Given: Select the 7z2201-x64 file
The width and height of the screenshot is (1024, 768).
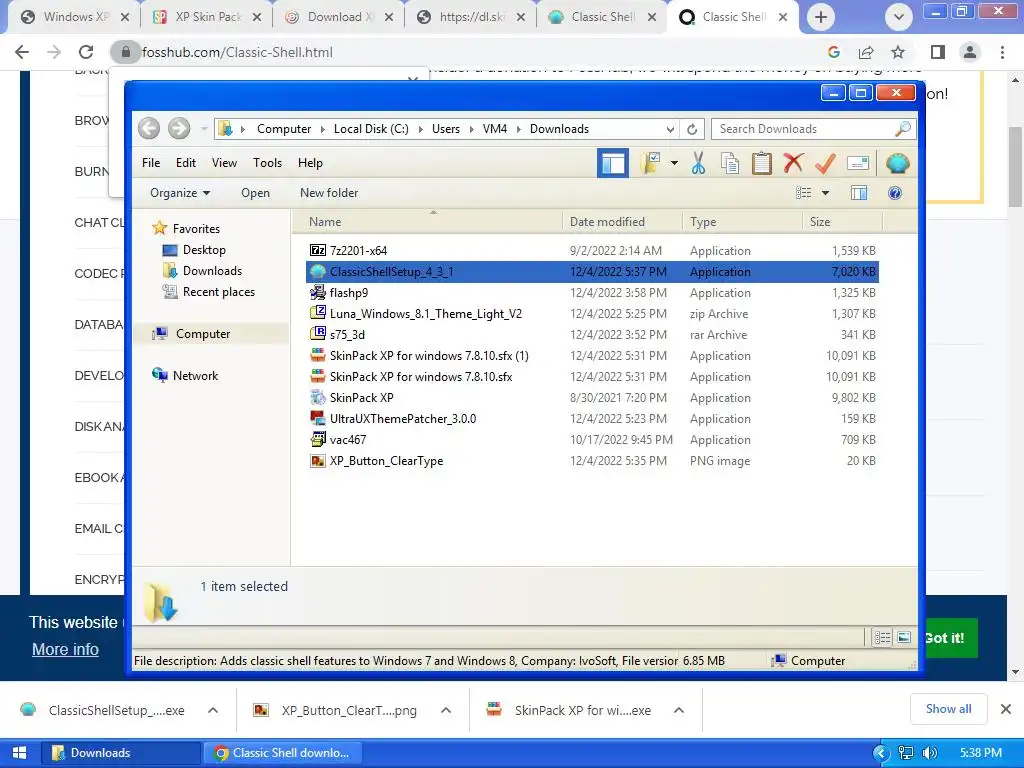Looking at the screenshot, I should point(592,250).
